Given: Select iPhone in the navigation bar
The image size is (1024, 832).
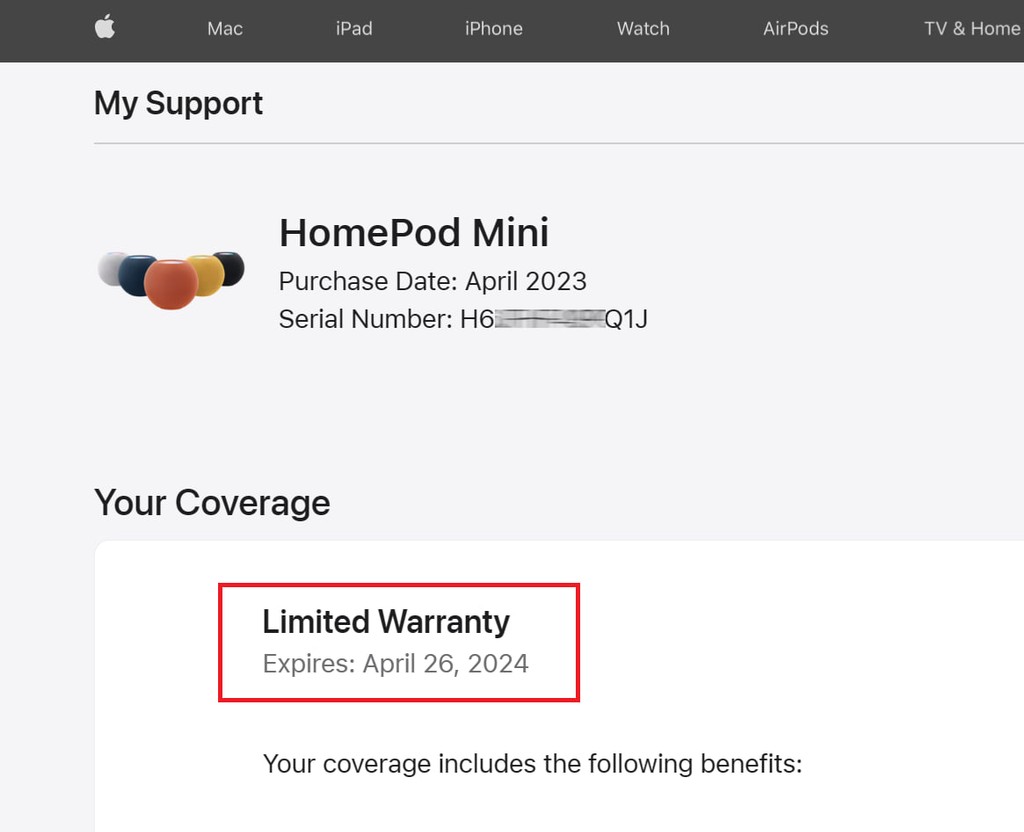Looking at the screenshot, I should point(494,29).
